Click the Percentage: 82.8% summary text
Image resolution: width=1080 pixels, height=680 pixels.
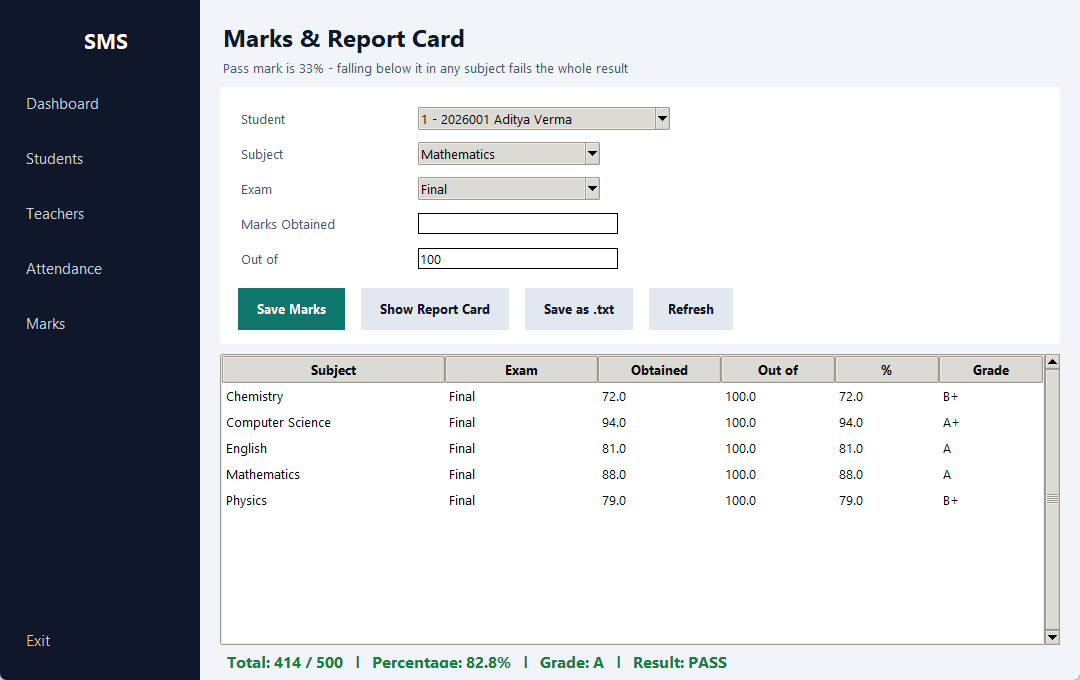[x=442, y=663]
